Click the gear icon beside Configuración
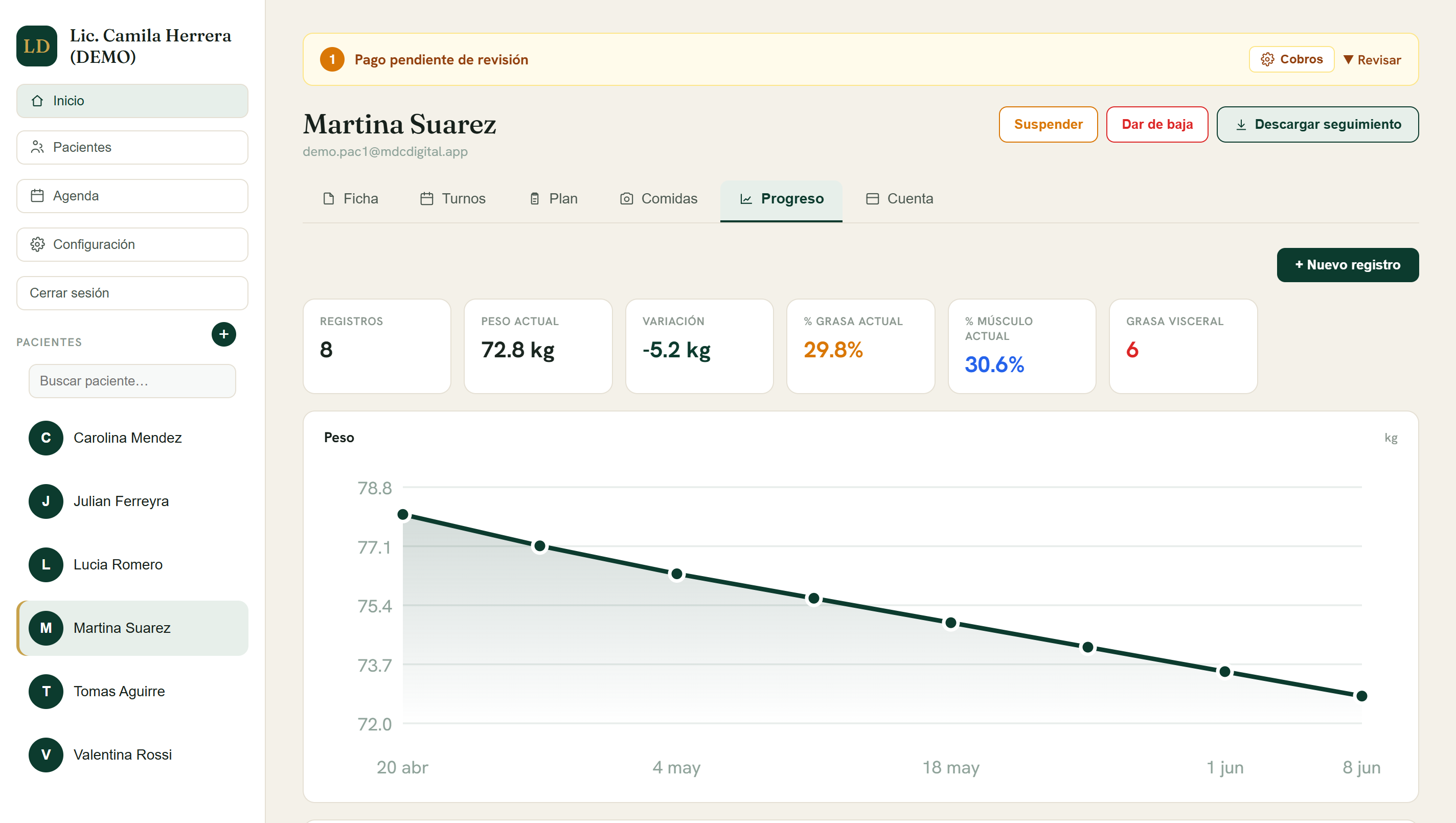The width and height of the screenshot is (1456, 823). 37,244
